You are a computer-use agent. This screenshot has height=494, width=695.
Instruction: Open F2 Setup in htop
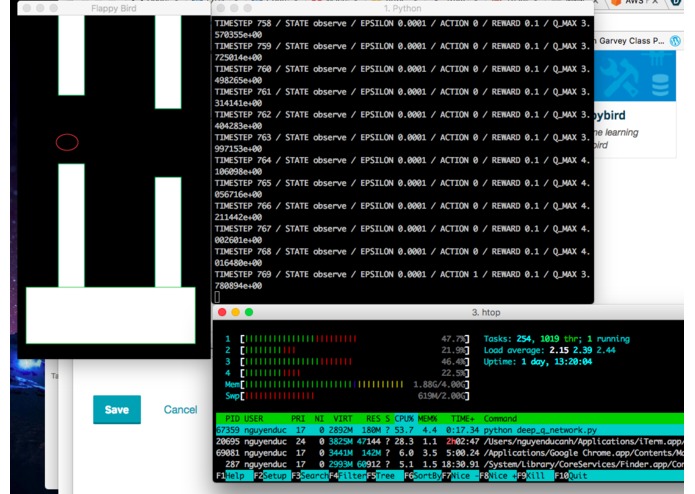[x=270, y=476]
